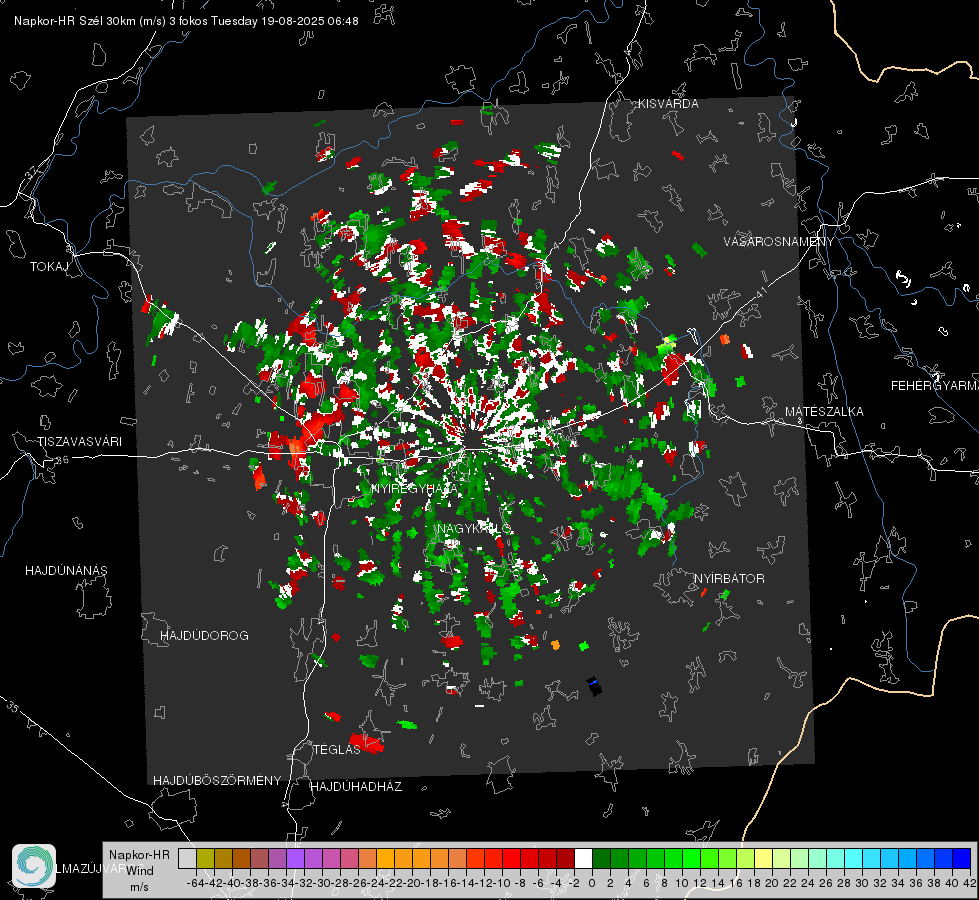The image size is (979, 900).
Task: Click the '-64' legend value
Action: [195, 883]
